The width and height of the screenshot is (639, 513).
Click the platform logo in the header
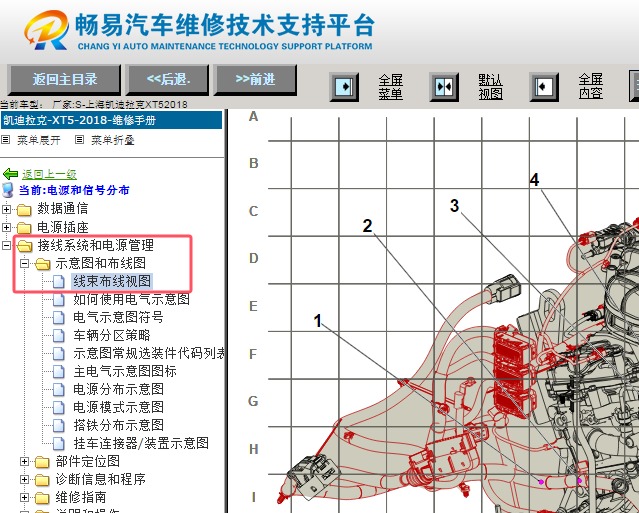point(46,30)
